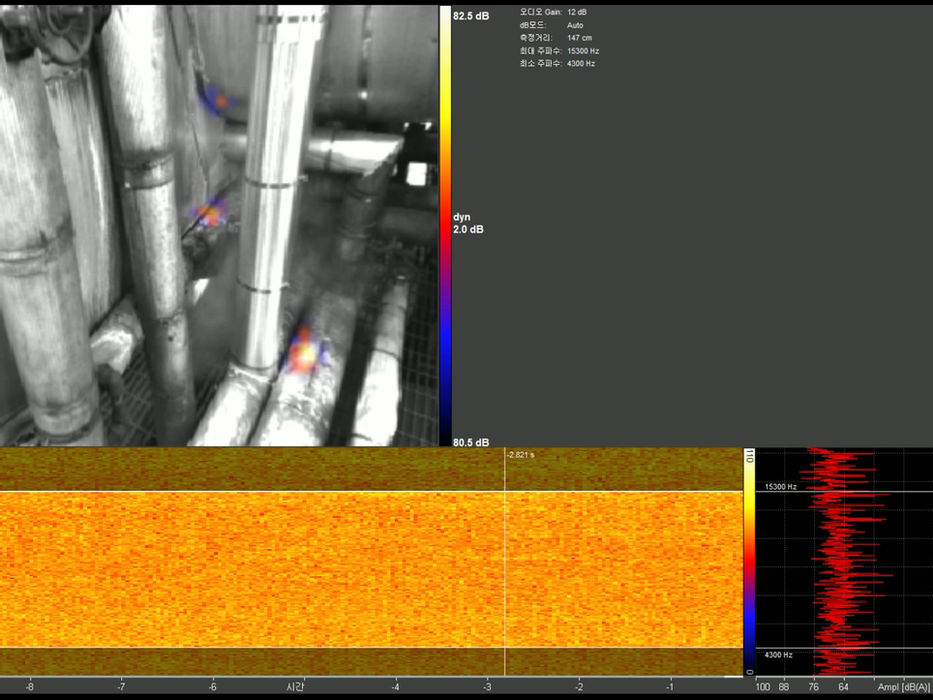The width and height of the screenshot is (933, 700).
Task: Click the dB모드 Auto value
Action: [575, 25]
